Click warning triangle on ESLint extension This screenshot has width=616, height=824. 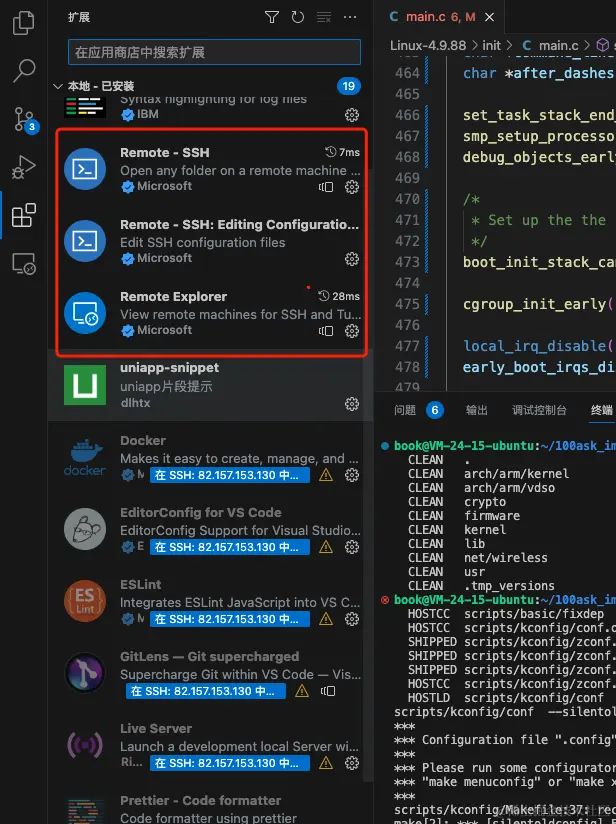(x=326, y=619)
